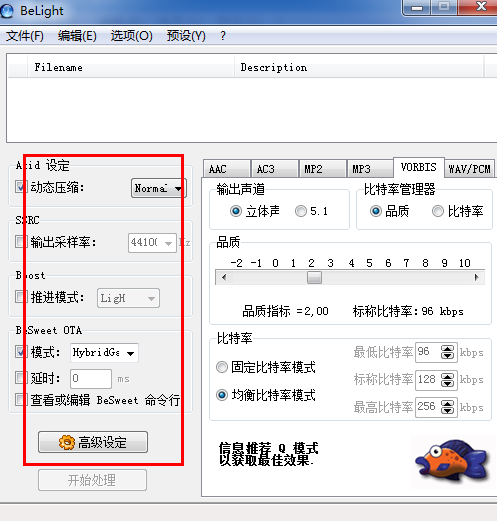The height and width of the screenshot is (521, 497).
Task: Check 查看或编辑 BeSweet 命令行
Action: point(21,400)
